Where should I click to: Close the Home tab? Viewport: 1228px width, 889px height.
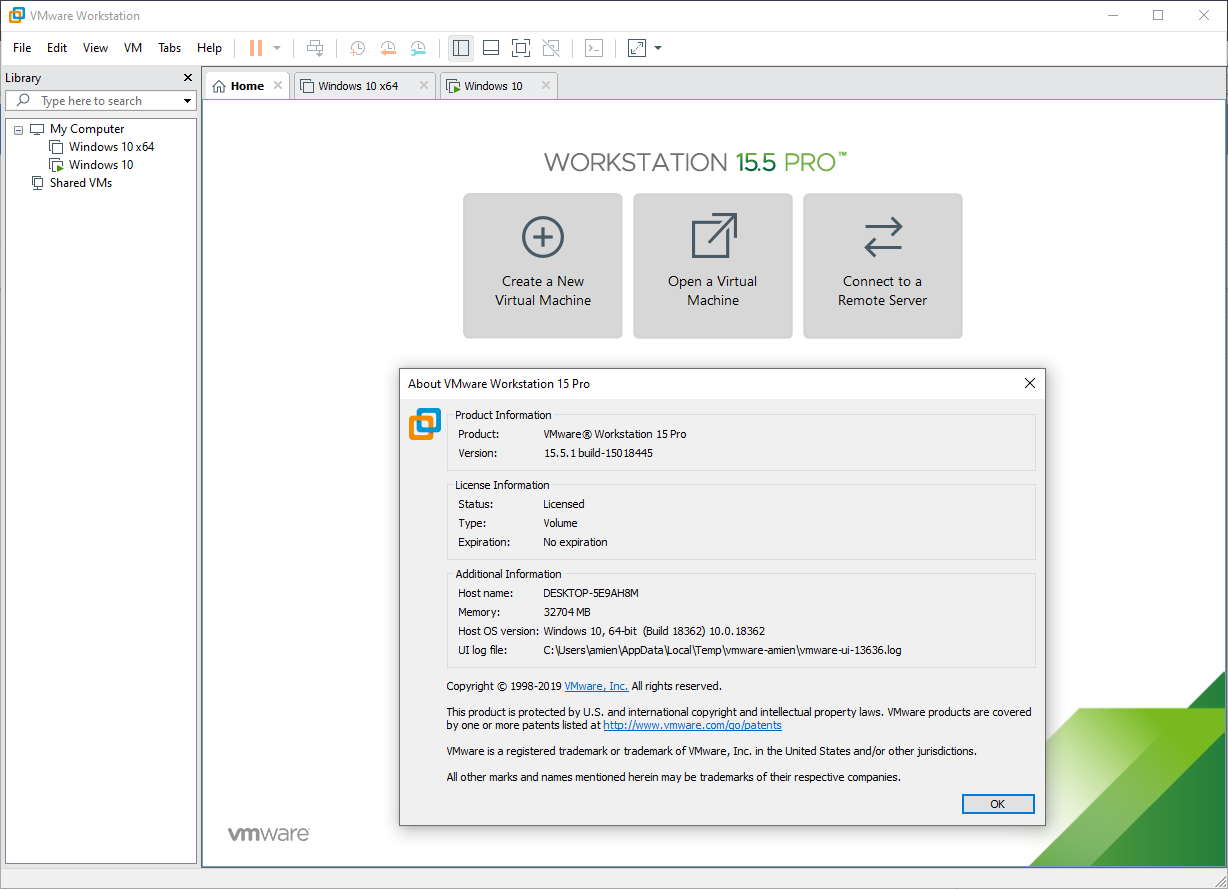(x=278, y=86)
